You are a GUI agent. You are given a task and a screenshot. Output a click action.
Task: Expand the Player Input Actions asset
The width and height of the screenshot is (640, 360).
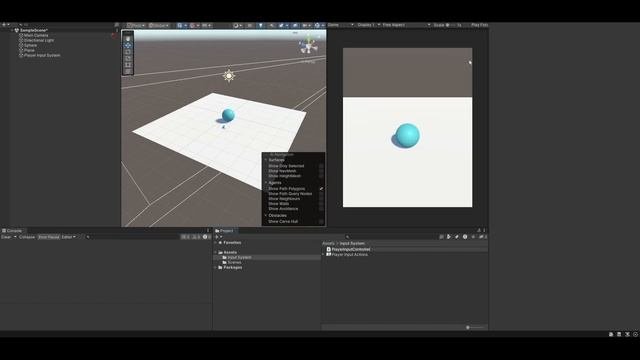(x=323, y=254)
